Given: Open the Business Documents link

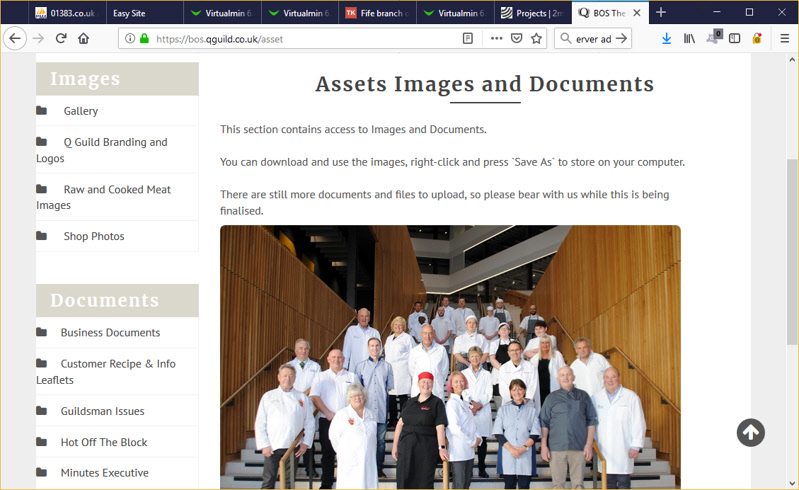Looking at the screenshot, I should [110, 333].
